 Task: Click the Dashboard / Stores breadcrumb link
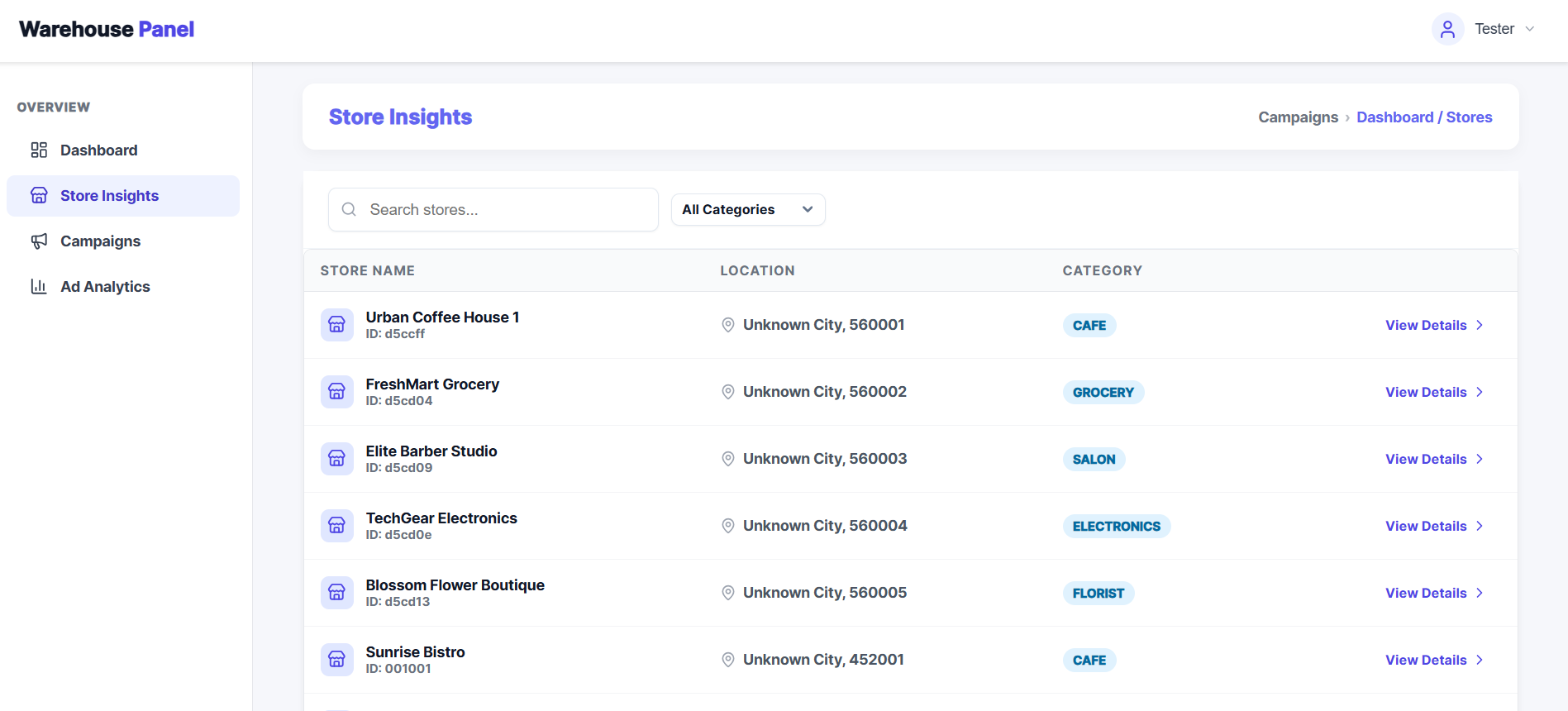(x=1424, y=117)
